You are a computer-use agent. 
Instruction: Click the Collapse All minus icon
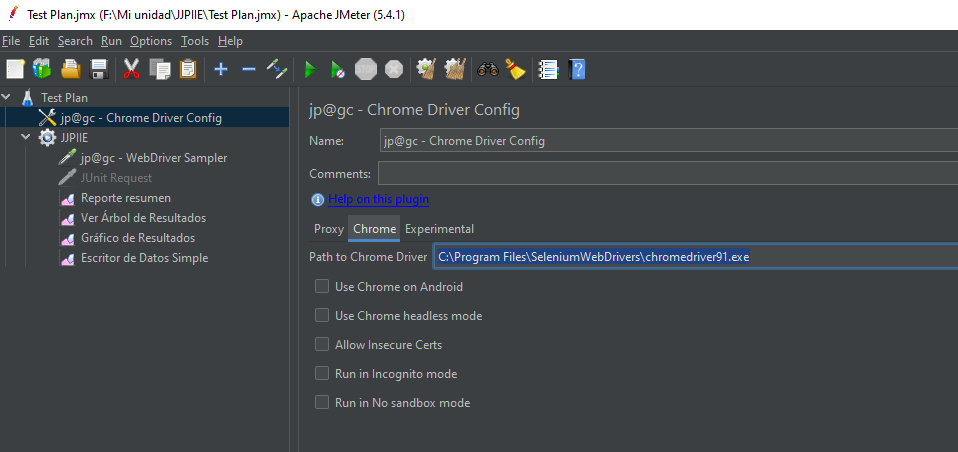249,69
